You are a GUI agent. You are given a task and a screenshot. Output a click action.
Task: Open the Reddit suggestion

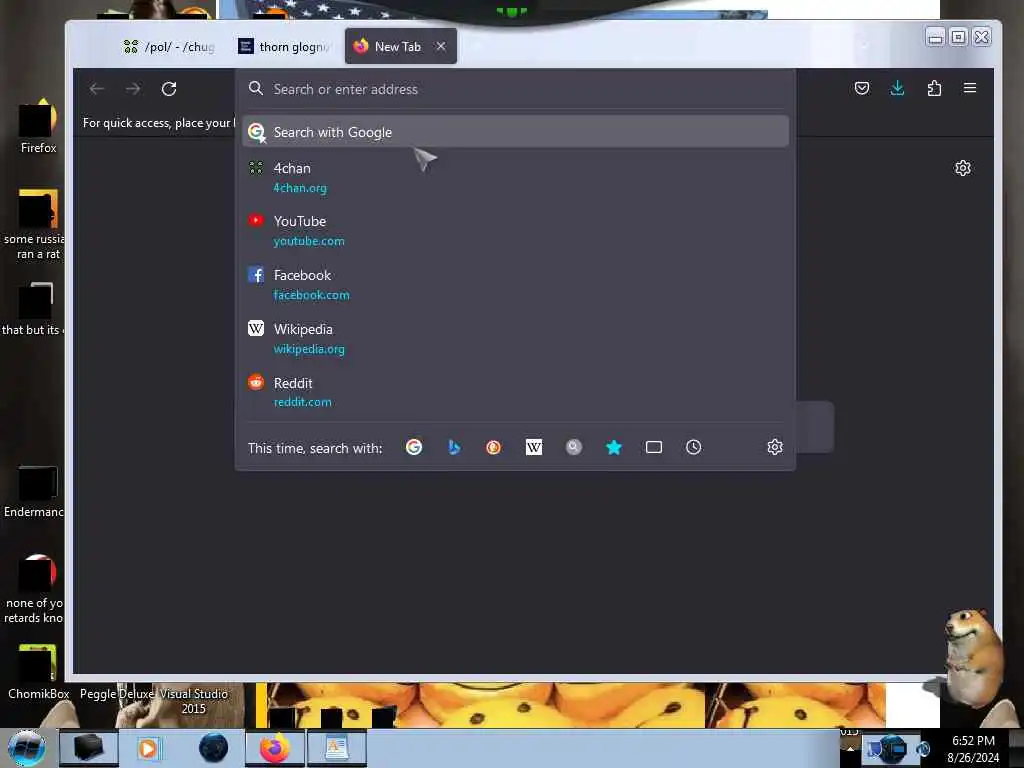pos(515,392)
